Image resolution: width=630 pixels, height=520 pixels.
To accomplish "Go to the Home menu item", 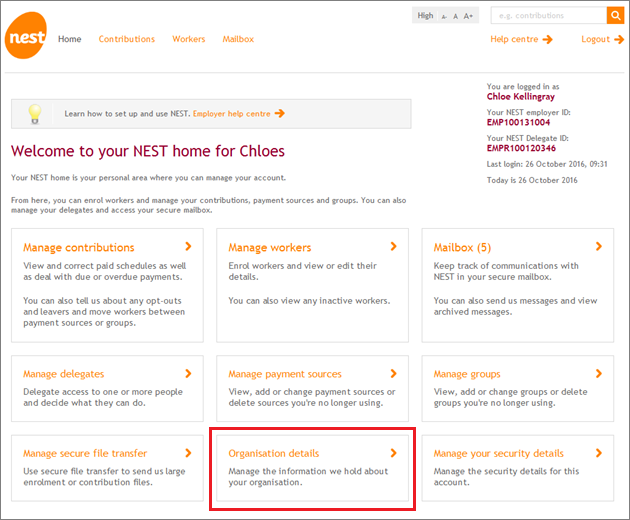I will (x=70, y=39).
